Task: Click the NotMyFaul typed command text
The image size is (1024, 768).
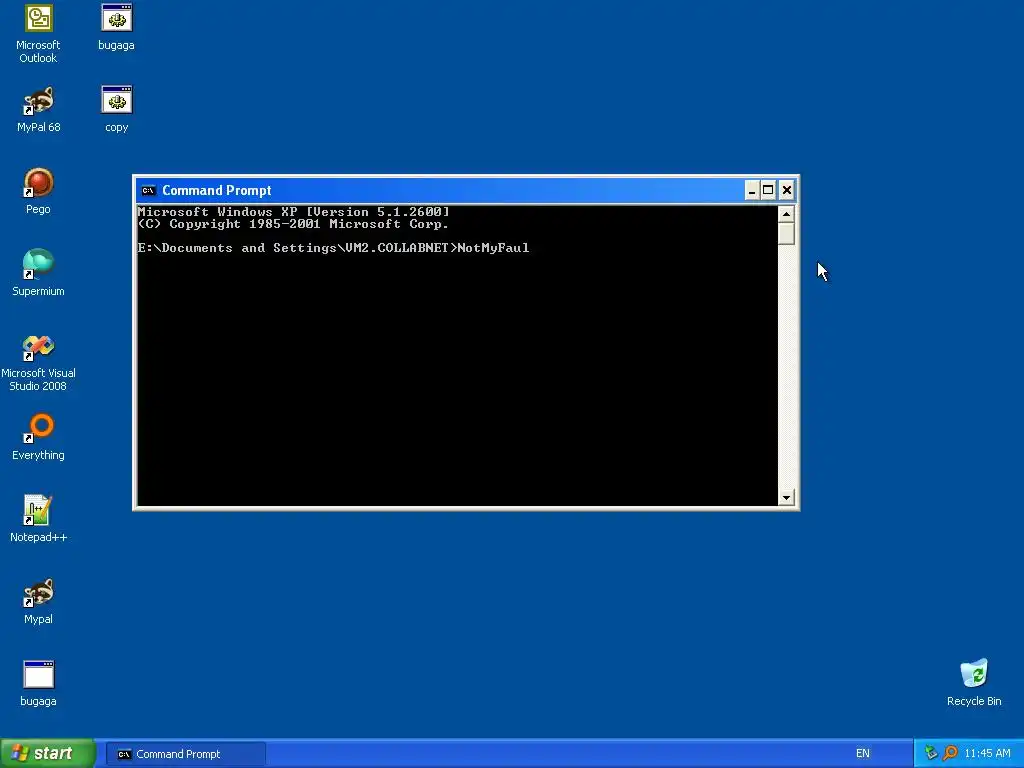Action: click(x=493, y=248)
